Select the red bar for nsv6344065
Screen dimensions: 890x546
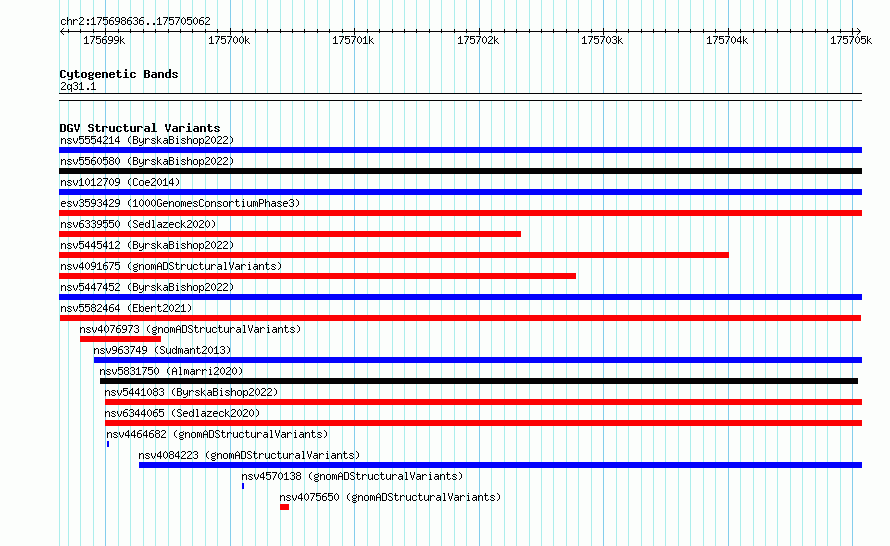[x=484, y=423]
